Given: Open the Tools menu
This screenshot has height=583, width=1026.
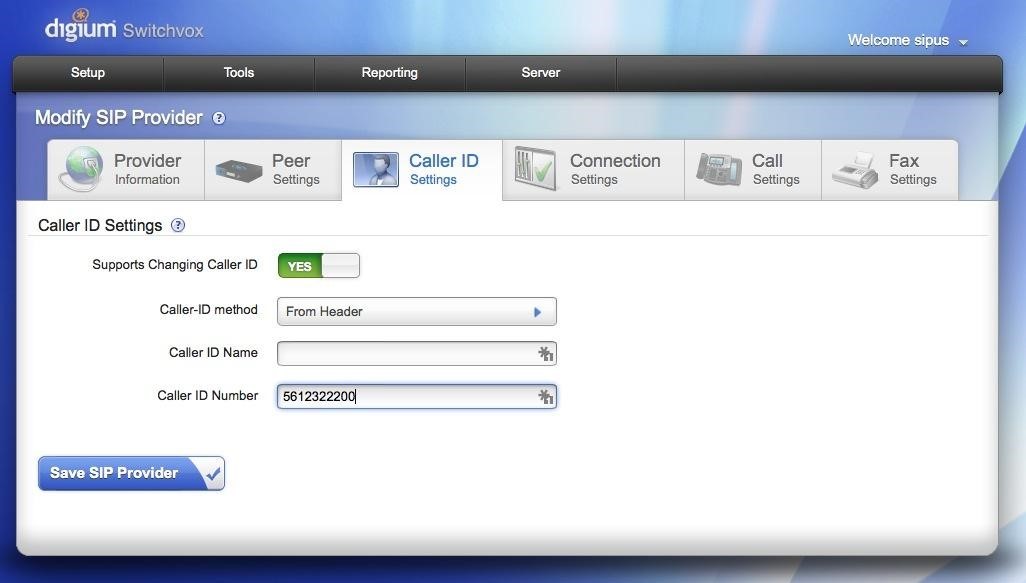Looking at the screenshot, I should pyautogui.click(x=239, y=73).
